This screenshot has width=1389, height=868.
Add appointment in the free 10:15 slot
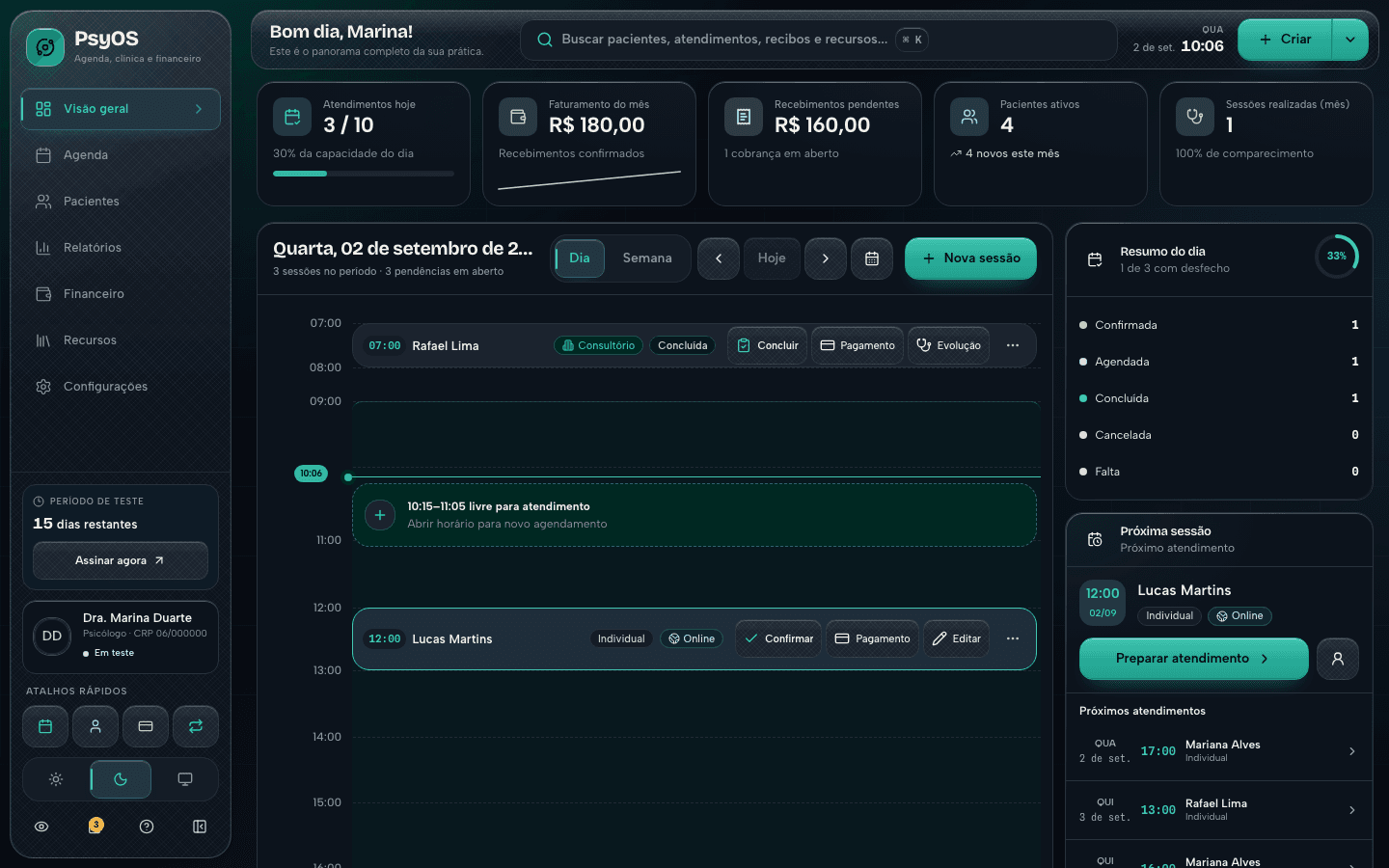[380, 515]
